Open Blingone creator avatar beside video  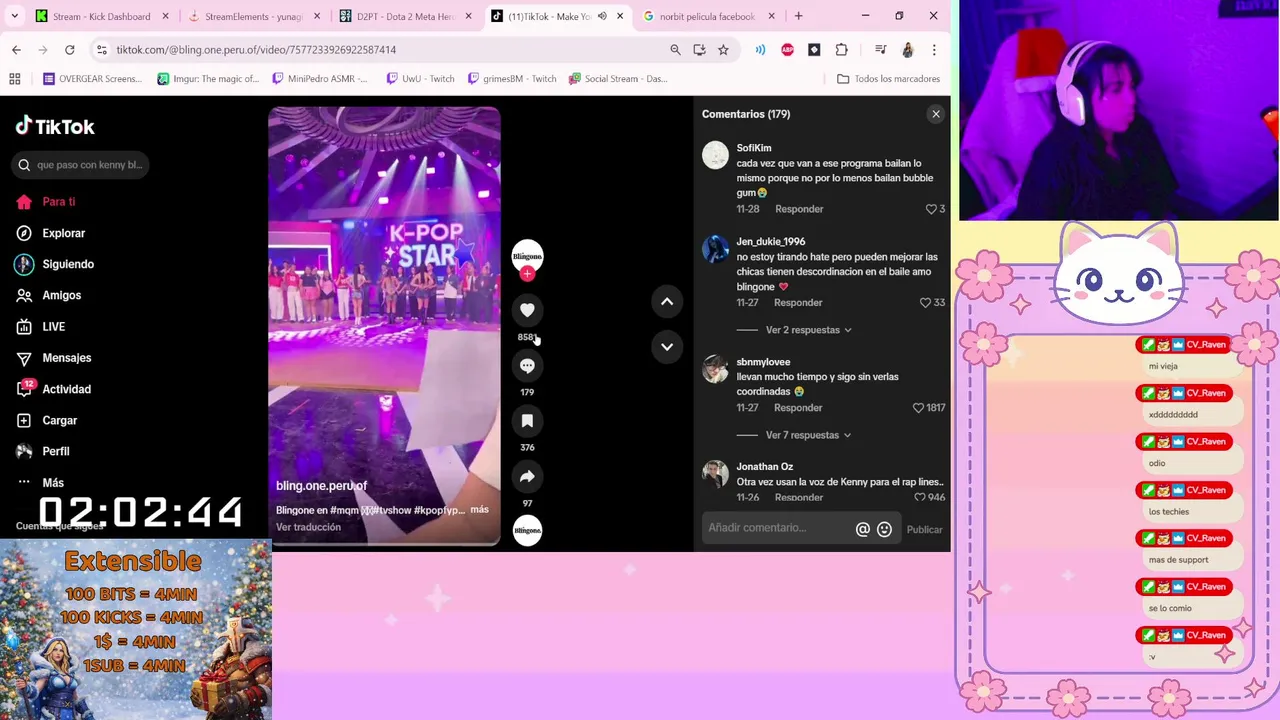(527, 255)
